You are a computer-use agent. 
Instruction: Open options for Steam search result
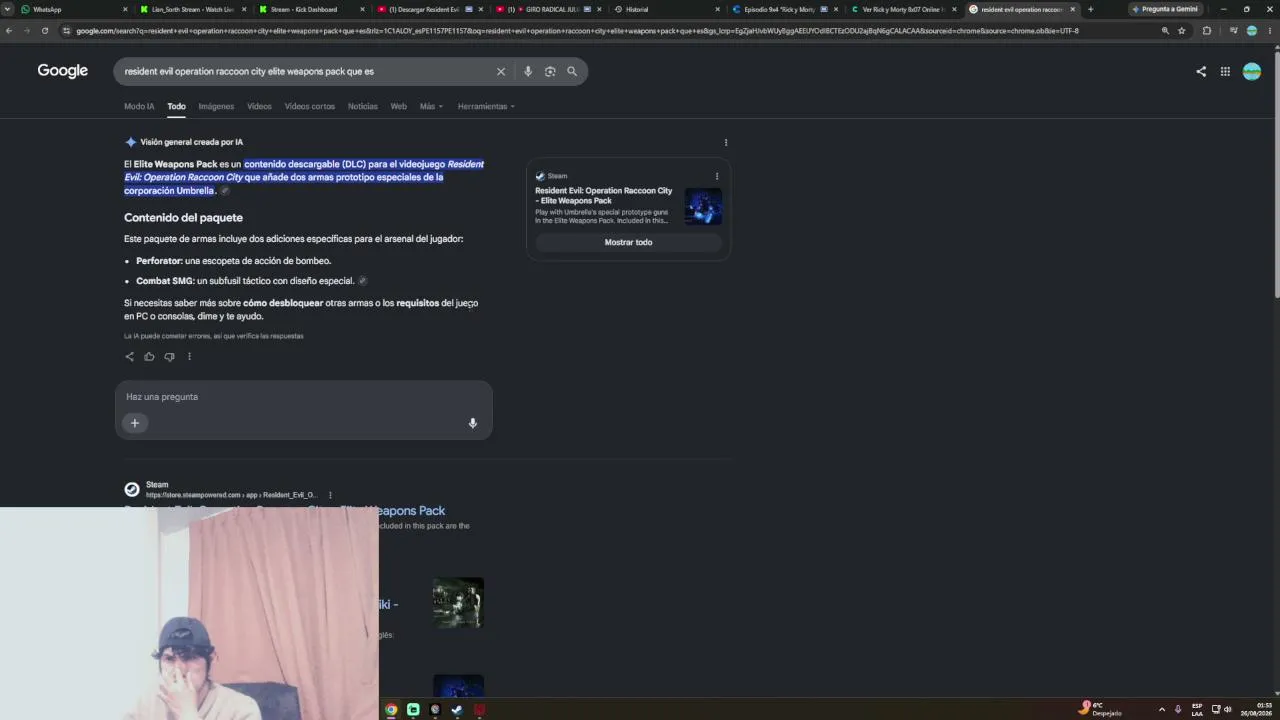[330, 495]
